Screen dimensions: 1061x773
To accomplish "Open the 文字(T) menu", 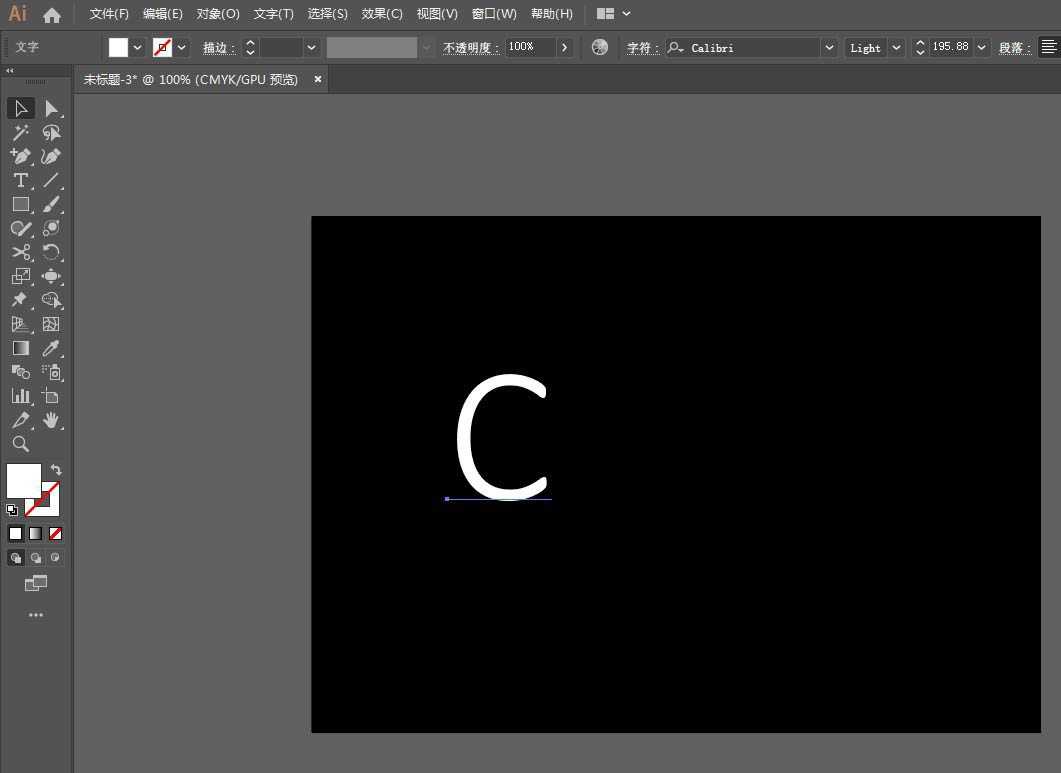I will pyautogui.click(x=273, y=14).
